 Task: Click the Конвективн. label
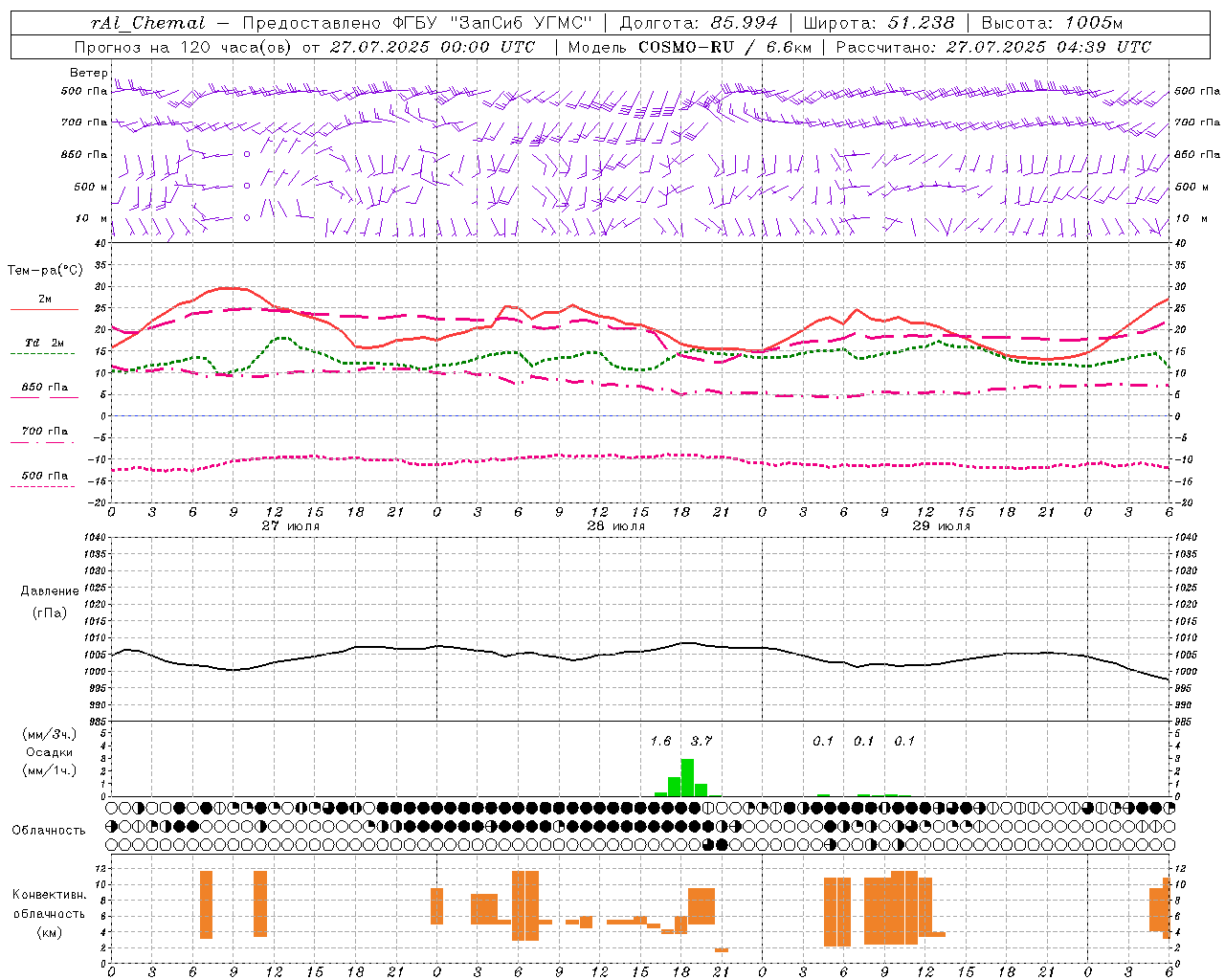point(50,895)
